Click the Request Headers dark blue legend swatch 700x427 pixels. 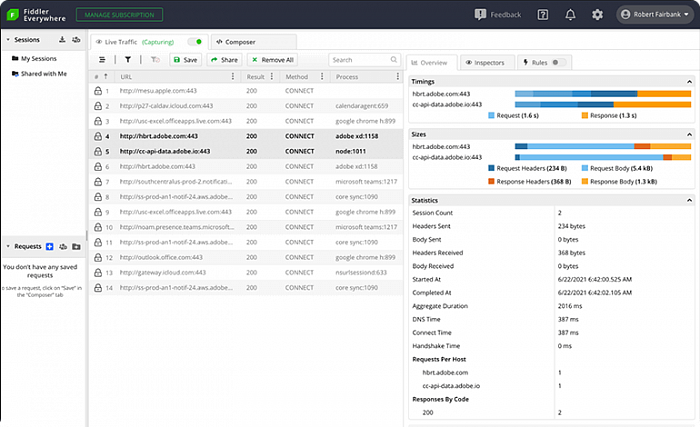pyautogui.click(x=492, y=168)
